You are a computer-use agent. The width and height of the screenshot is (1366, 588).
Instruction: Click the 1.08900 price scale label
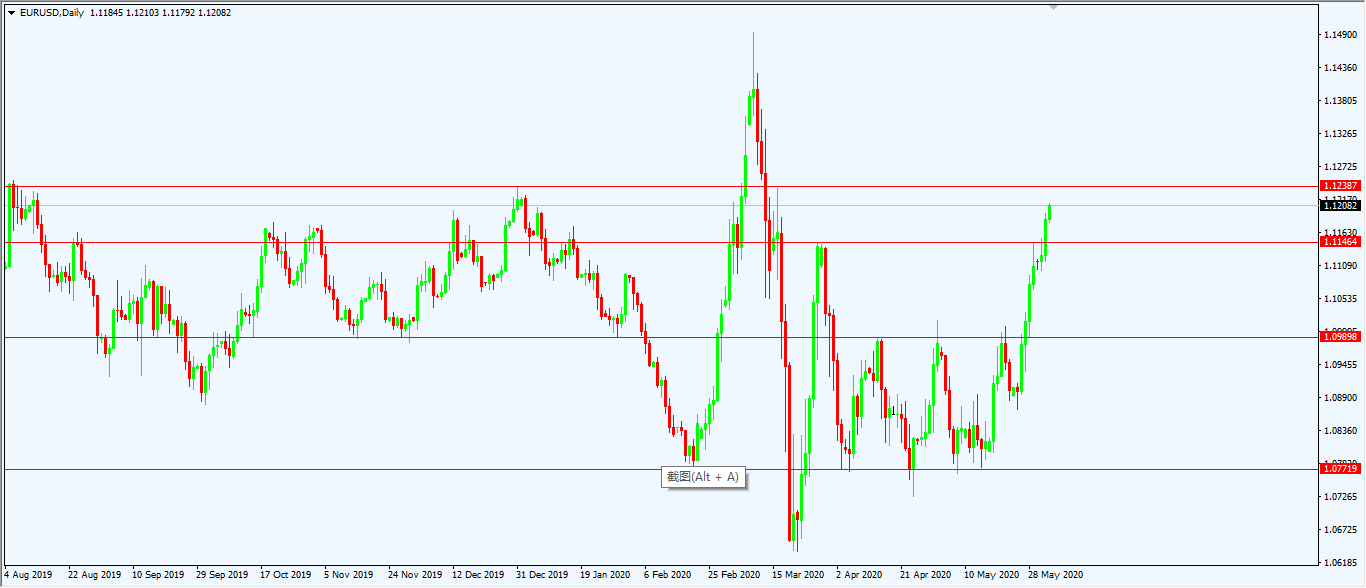click(x=1340, y=398)
